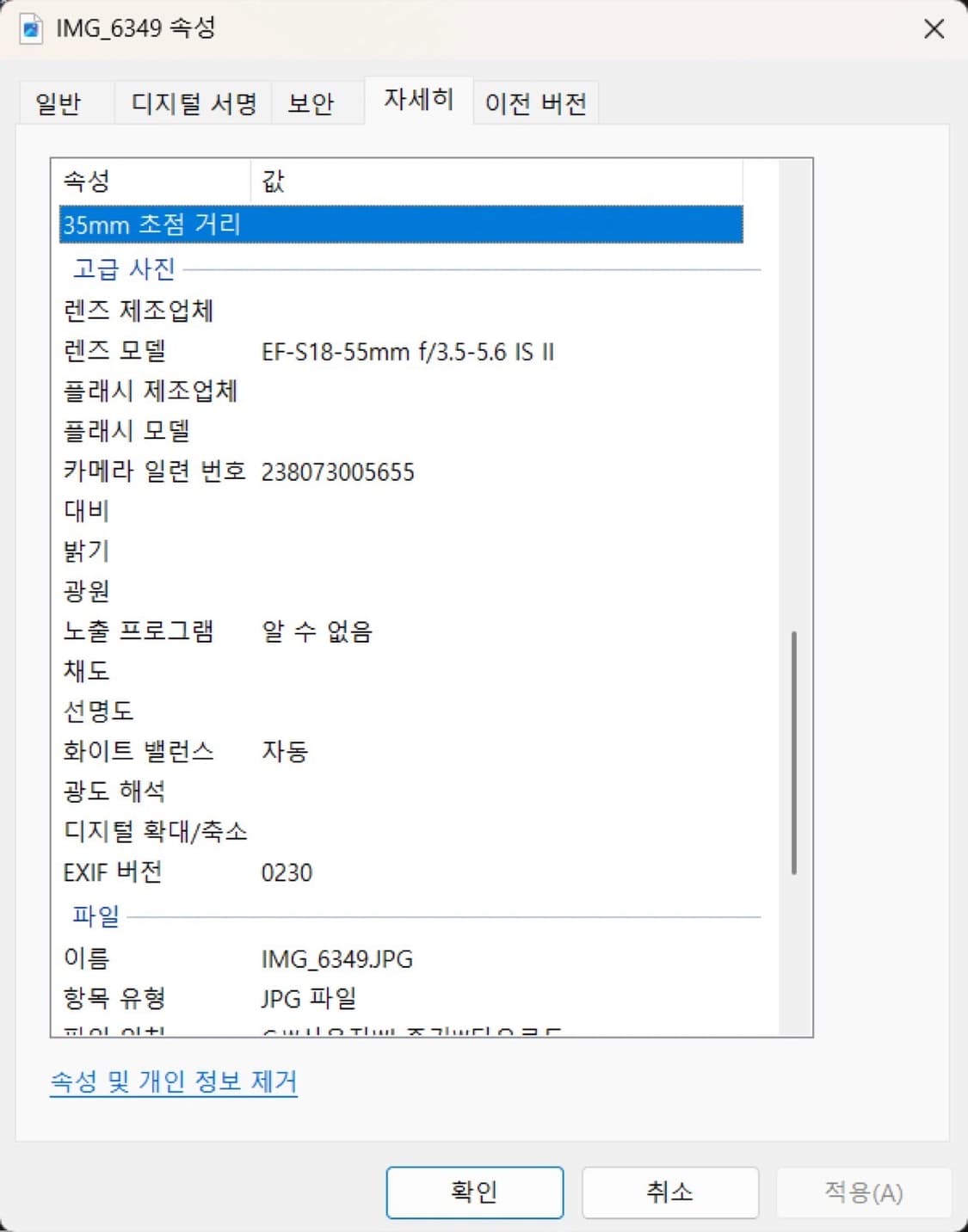Viewport: 968px width, 1232px height.
Task: Select the 카메라 일련 번호 value 238073005655
Action: coord(337,471)
